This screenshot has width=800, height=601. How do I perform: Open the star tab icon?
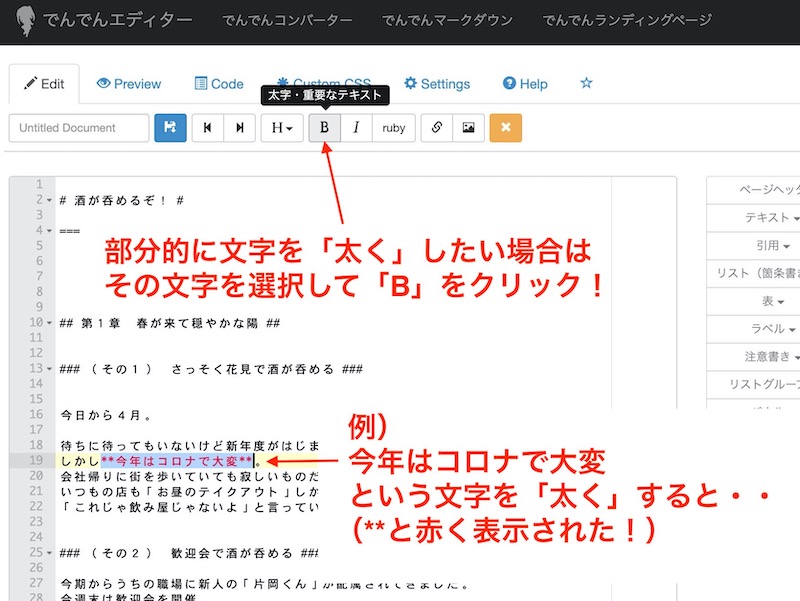pos(587,84)
